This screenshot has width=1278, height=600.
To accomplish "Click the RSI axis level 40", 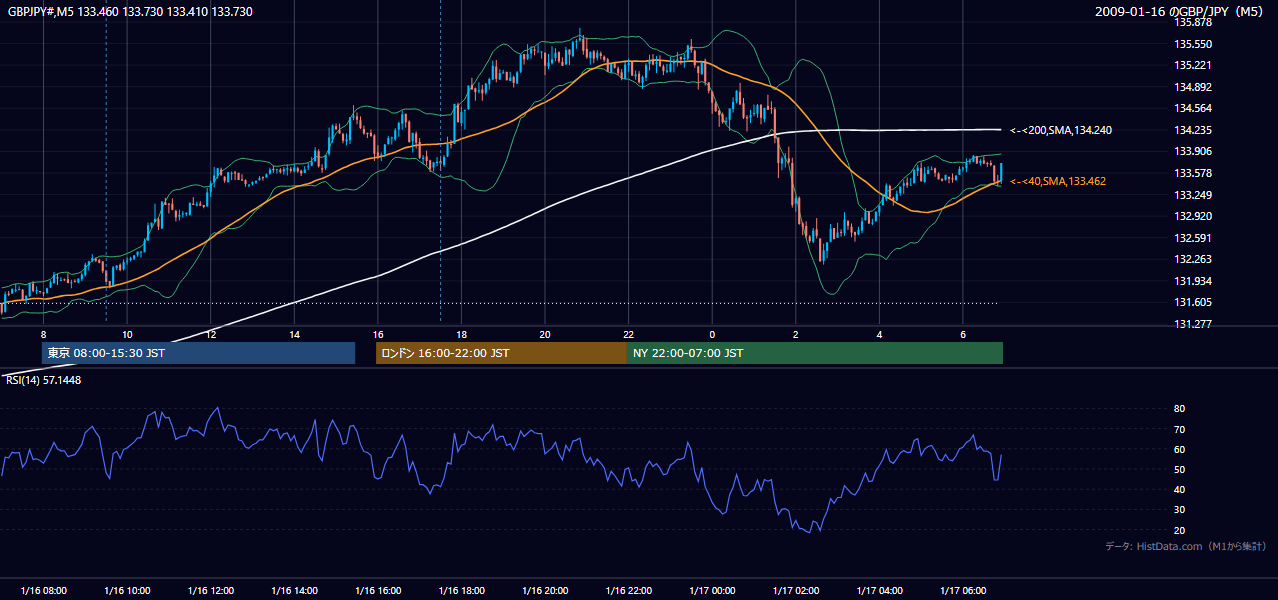I will pos(1179,489).
